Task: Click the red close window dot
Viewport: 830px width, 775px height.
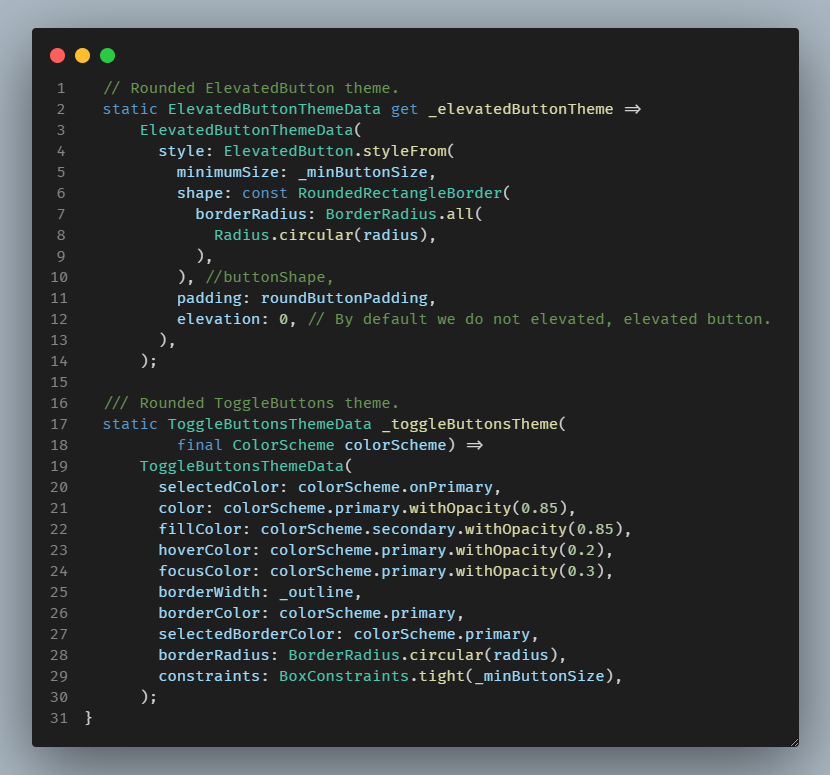Action: (57, 56)
